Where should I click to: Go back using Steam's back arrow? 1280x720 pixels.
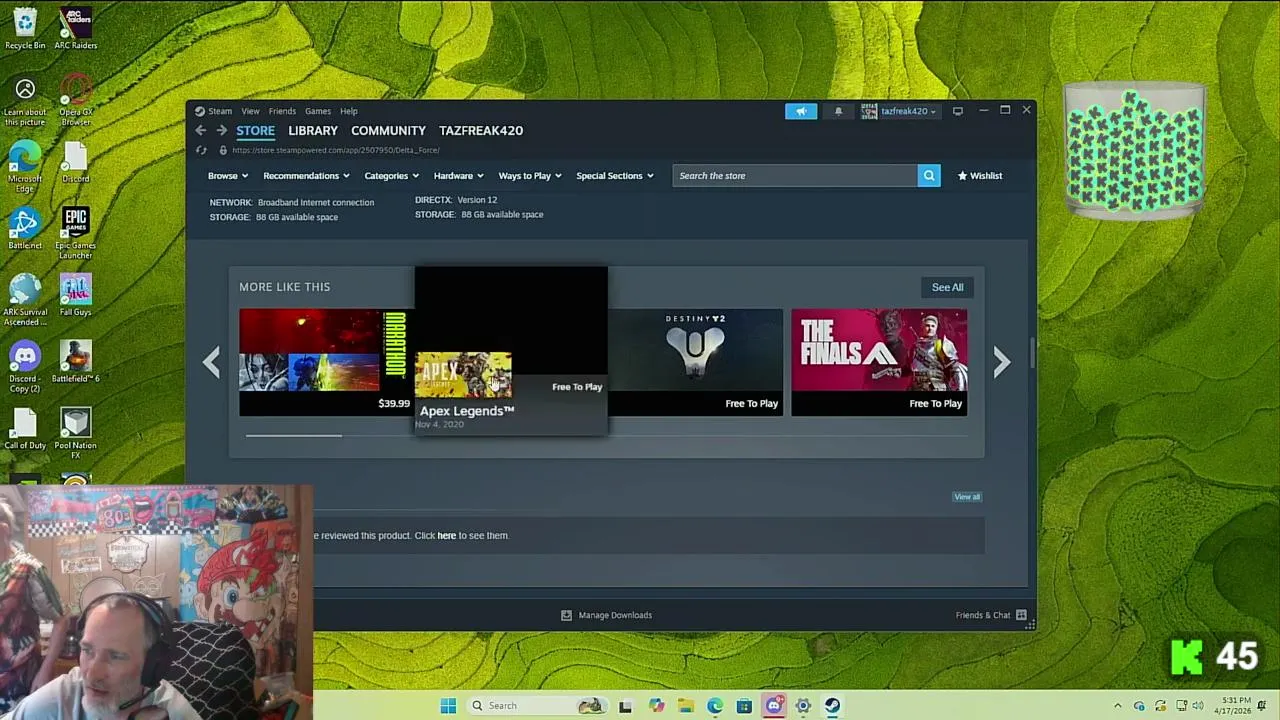(x=200, y=131)
